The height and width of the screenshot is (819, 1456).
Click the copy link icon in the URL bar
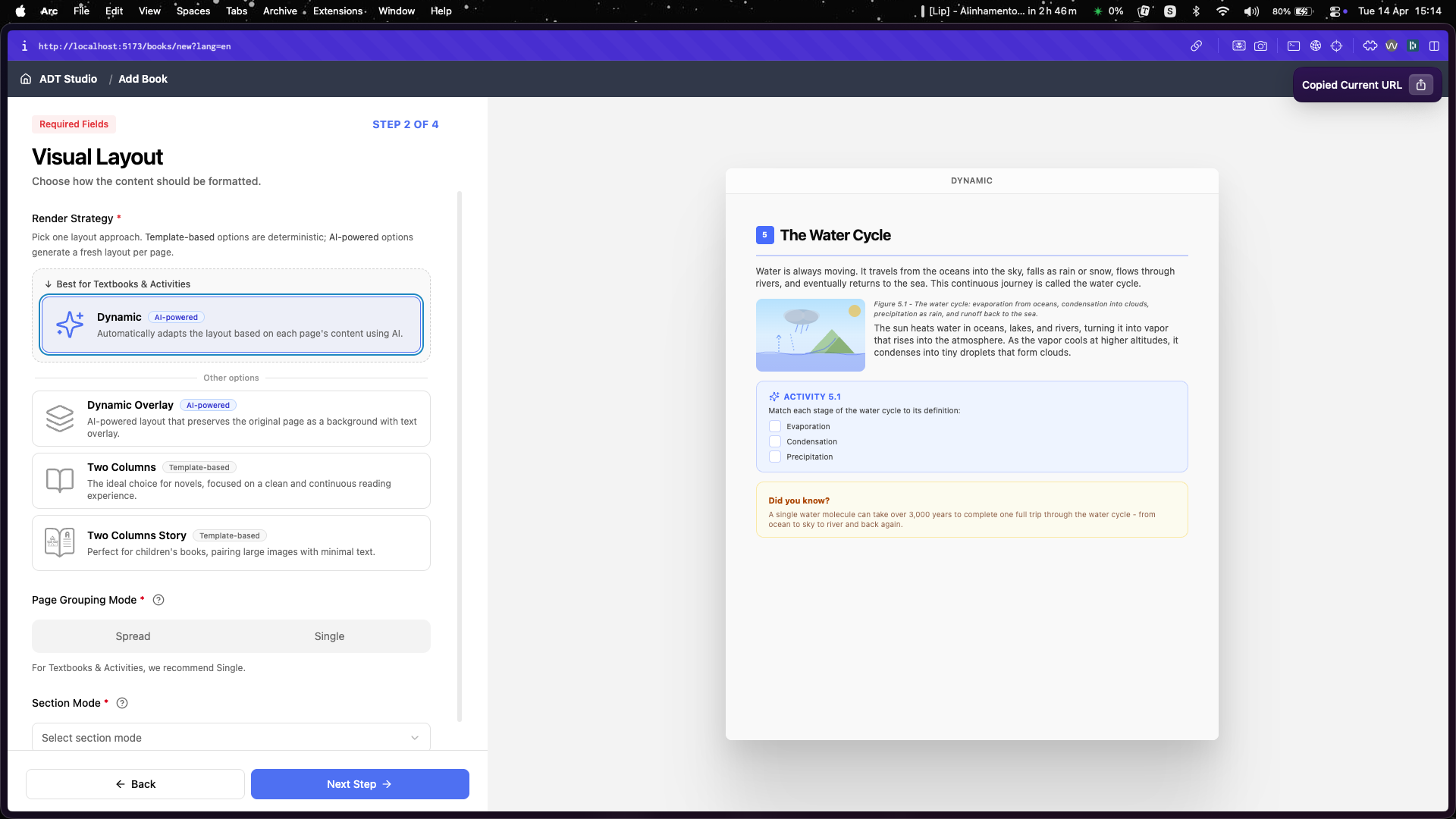(x=1196, y=46)
